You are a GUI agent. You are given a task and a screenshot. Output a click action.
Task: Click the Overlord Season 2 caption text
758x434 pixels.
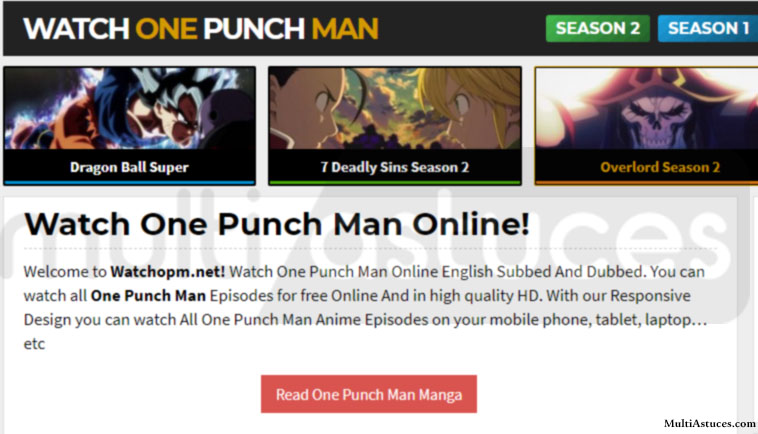tap(660, 167)
